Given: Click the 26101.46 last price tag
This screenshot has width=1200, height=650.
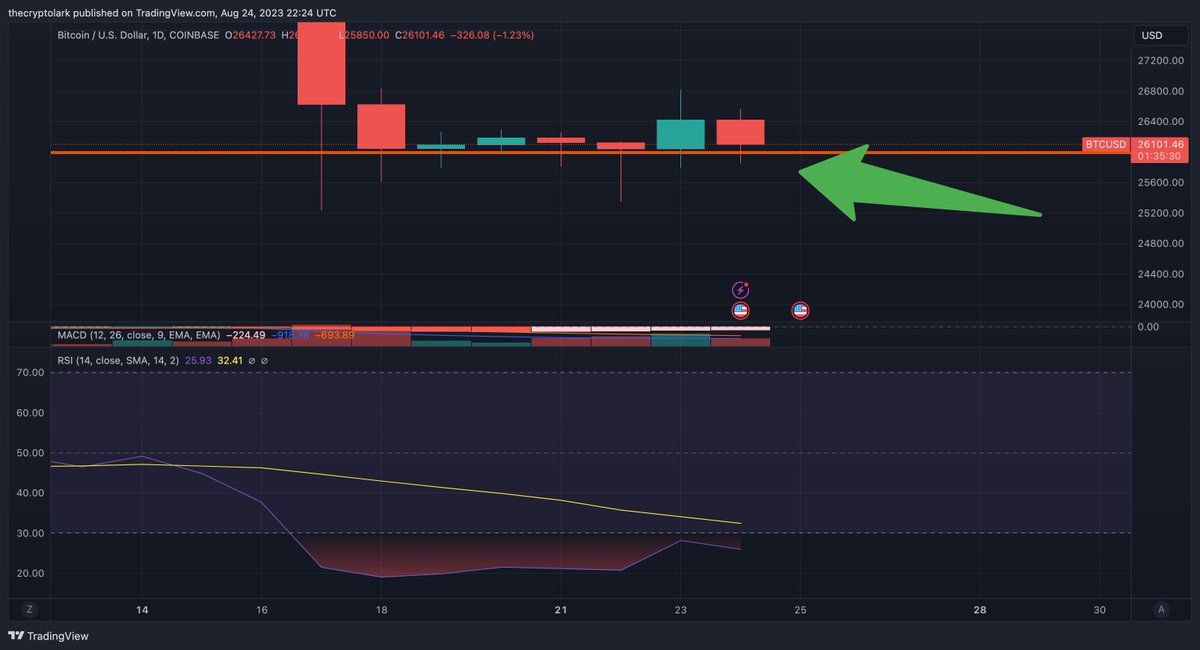Looking at the screenshot, I should coord(1160,144).
